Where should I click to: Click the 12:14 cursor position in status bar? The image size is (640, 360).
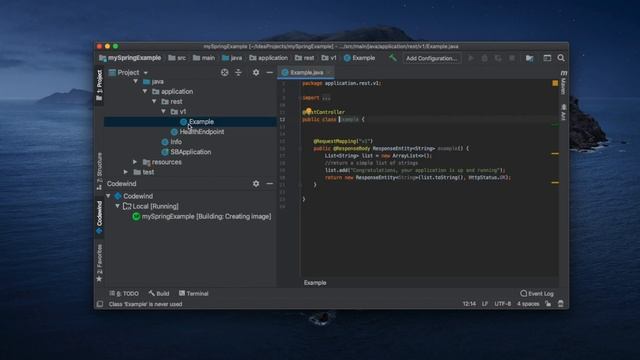(469, 304)
